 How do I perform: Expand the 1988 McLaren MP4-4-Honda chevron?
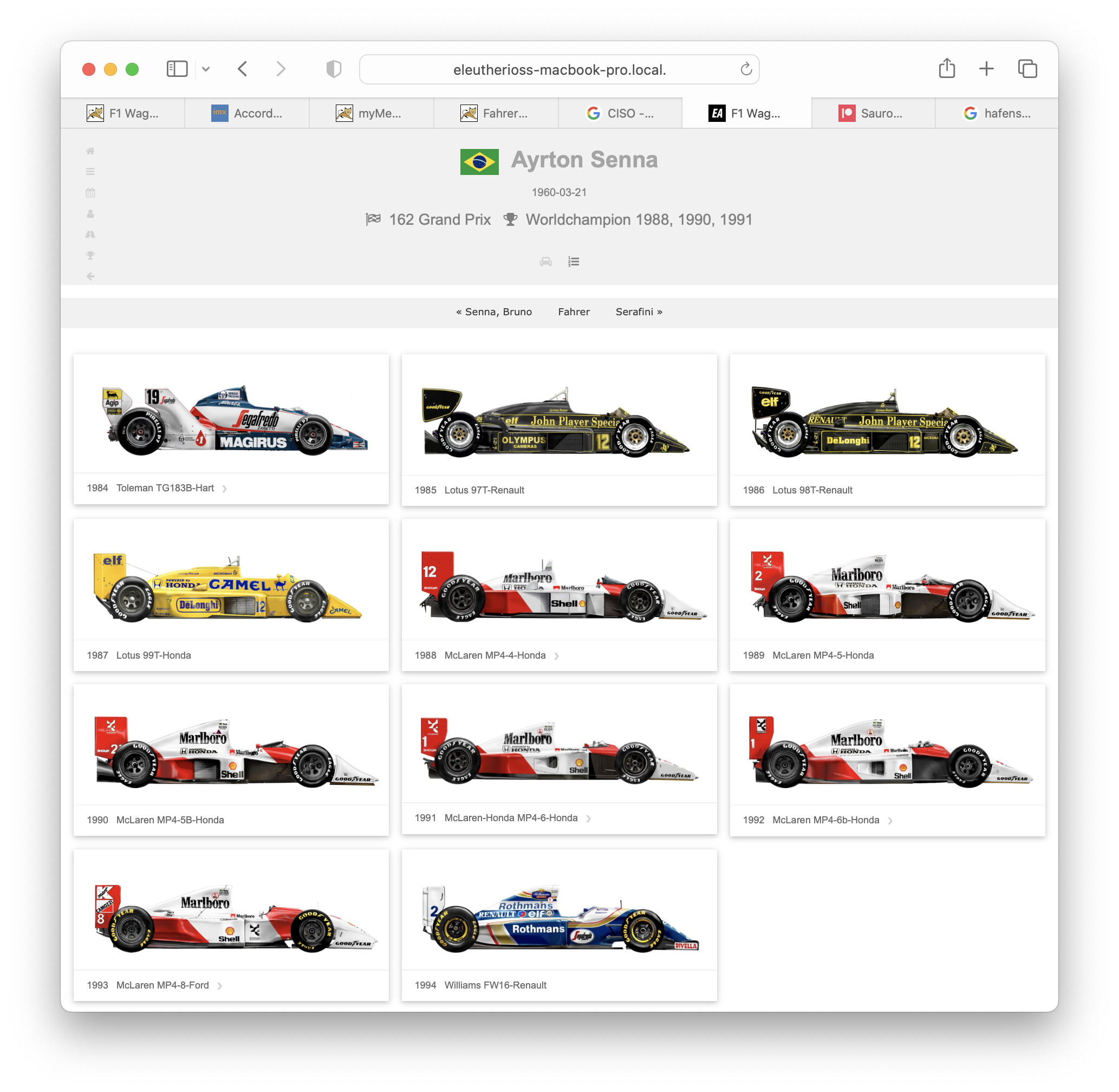(x=556, y=656)
